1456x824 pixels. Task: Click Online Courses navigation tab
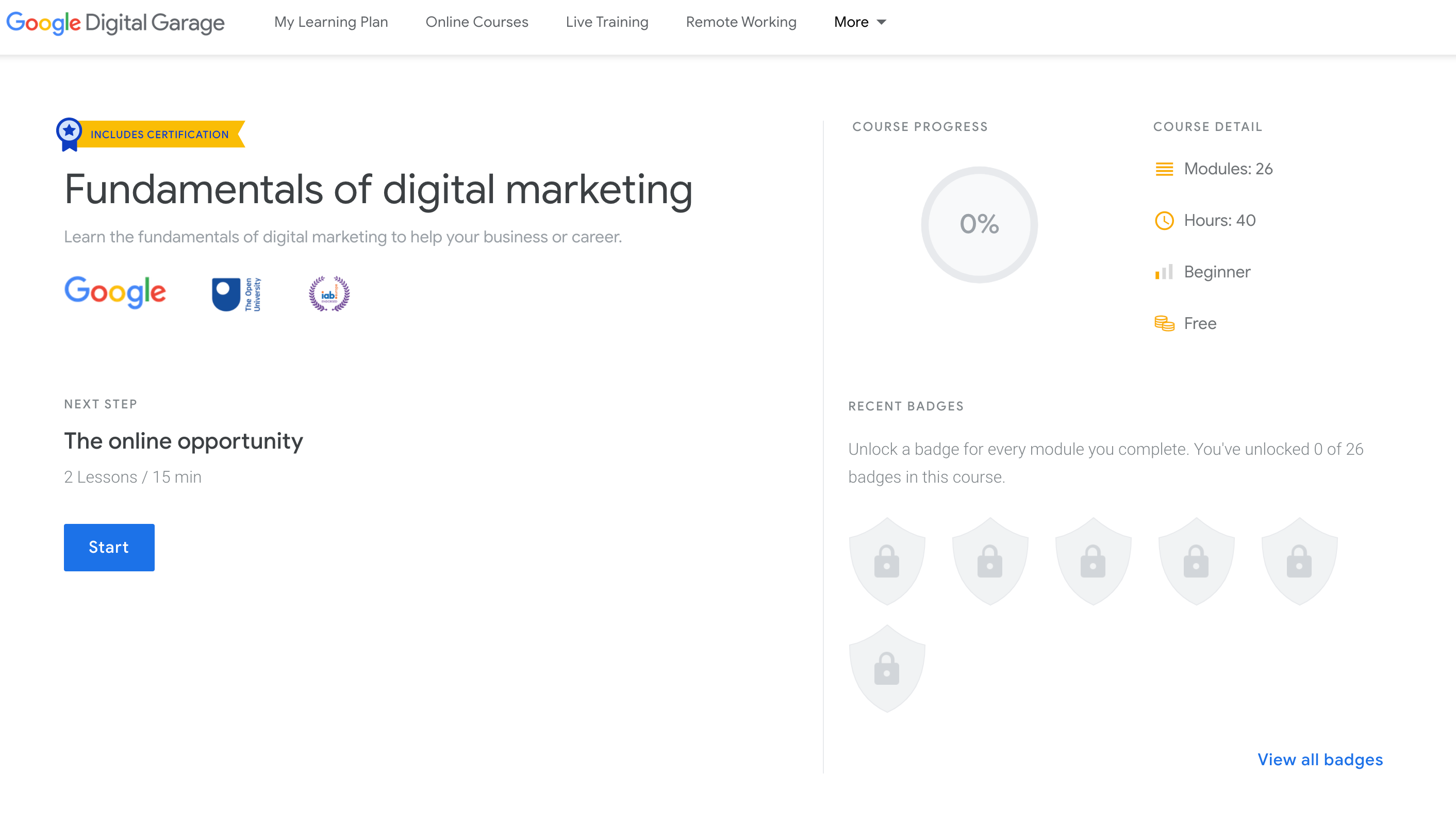pos(475,22)
